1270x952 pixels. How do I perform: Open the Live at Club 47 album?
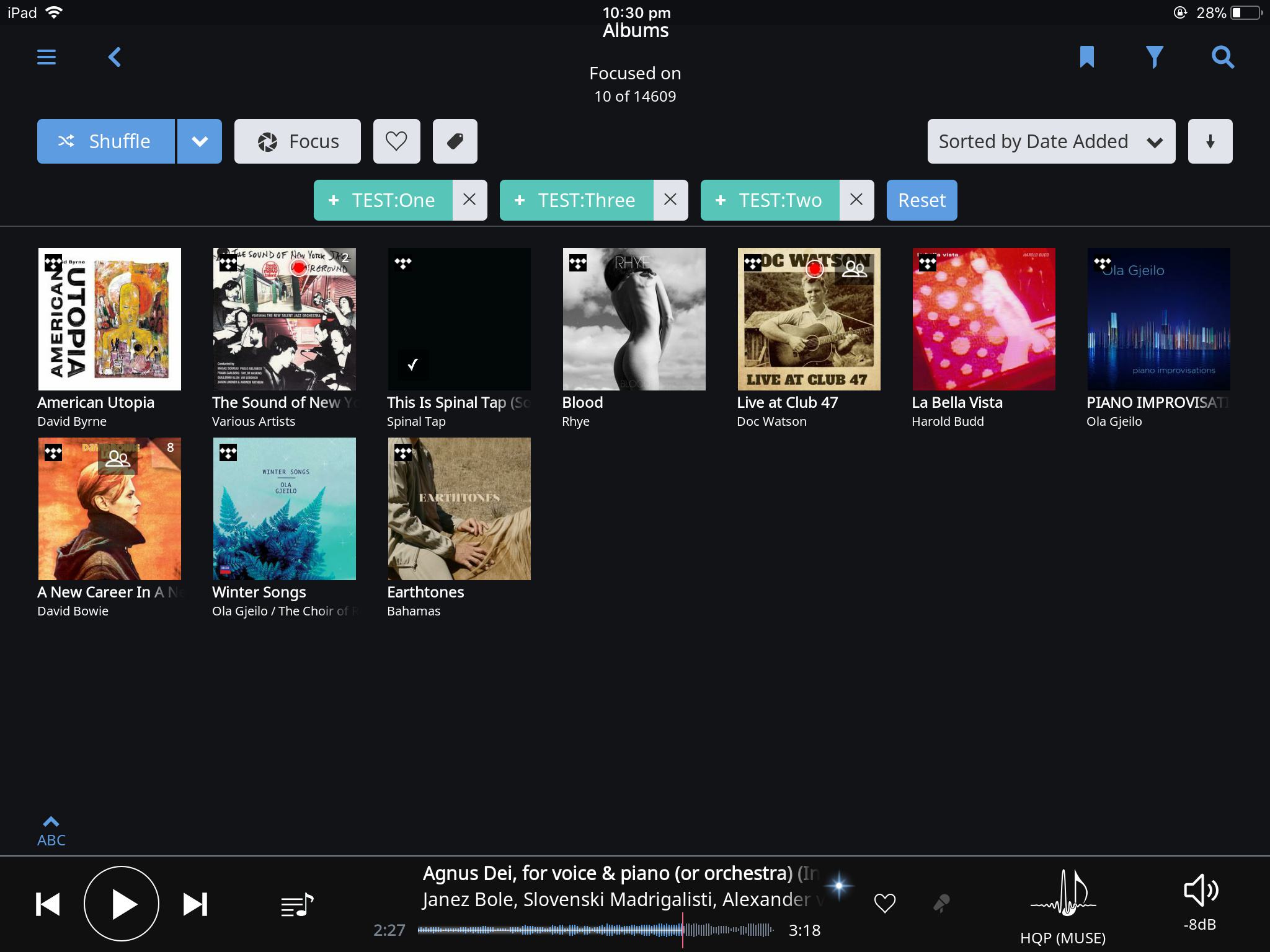tap(809, 319)
